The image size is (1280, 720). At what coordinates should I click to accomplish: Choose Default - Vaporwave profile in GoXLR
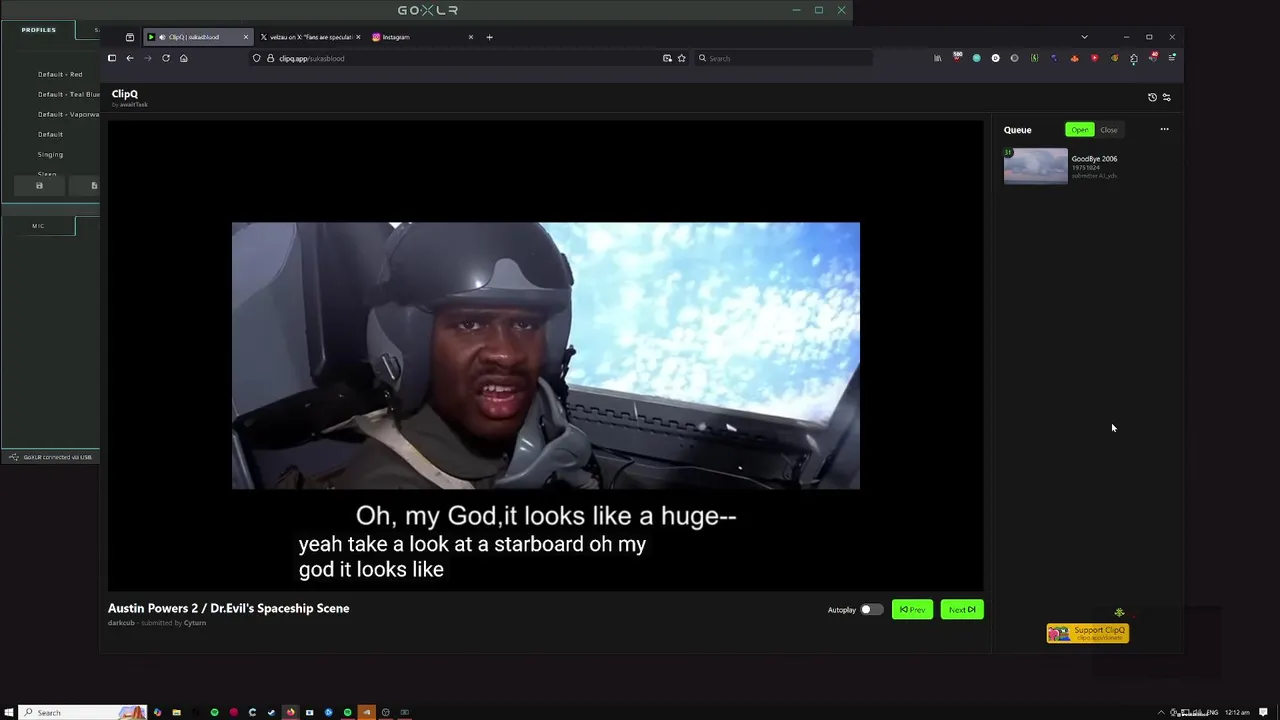pyautogui.click(x=68, y=114)
